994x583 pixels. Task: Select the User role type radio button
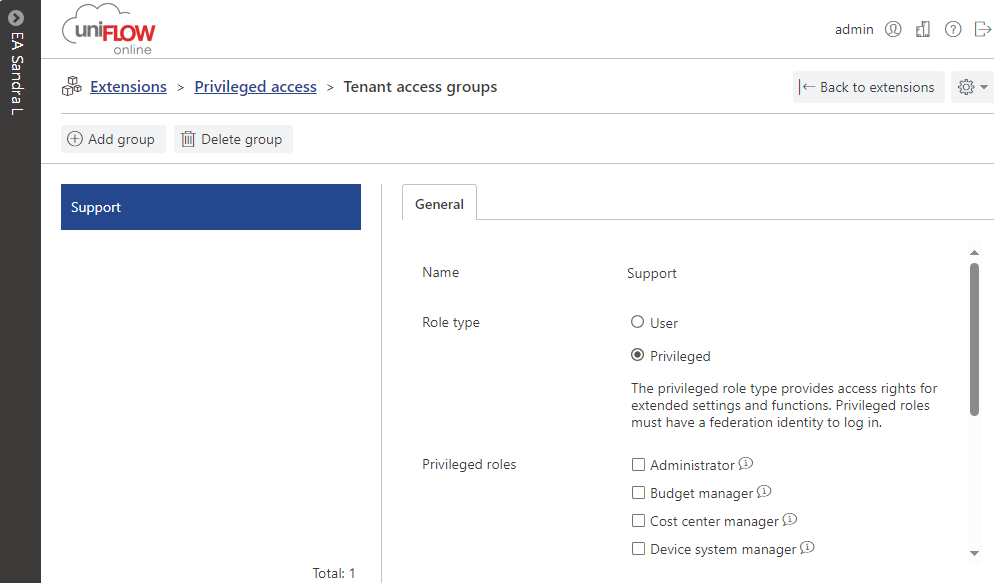[x=638, y=322]
